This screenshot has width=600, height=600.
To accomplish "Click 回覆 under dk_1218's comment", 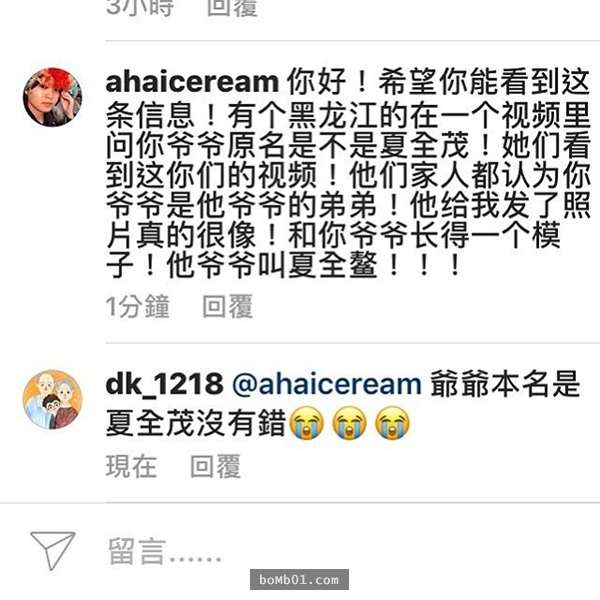I will [215, 466].
